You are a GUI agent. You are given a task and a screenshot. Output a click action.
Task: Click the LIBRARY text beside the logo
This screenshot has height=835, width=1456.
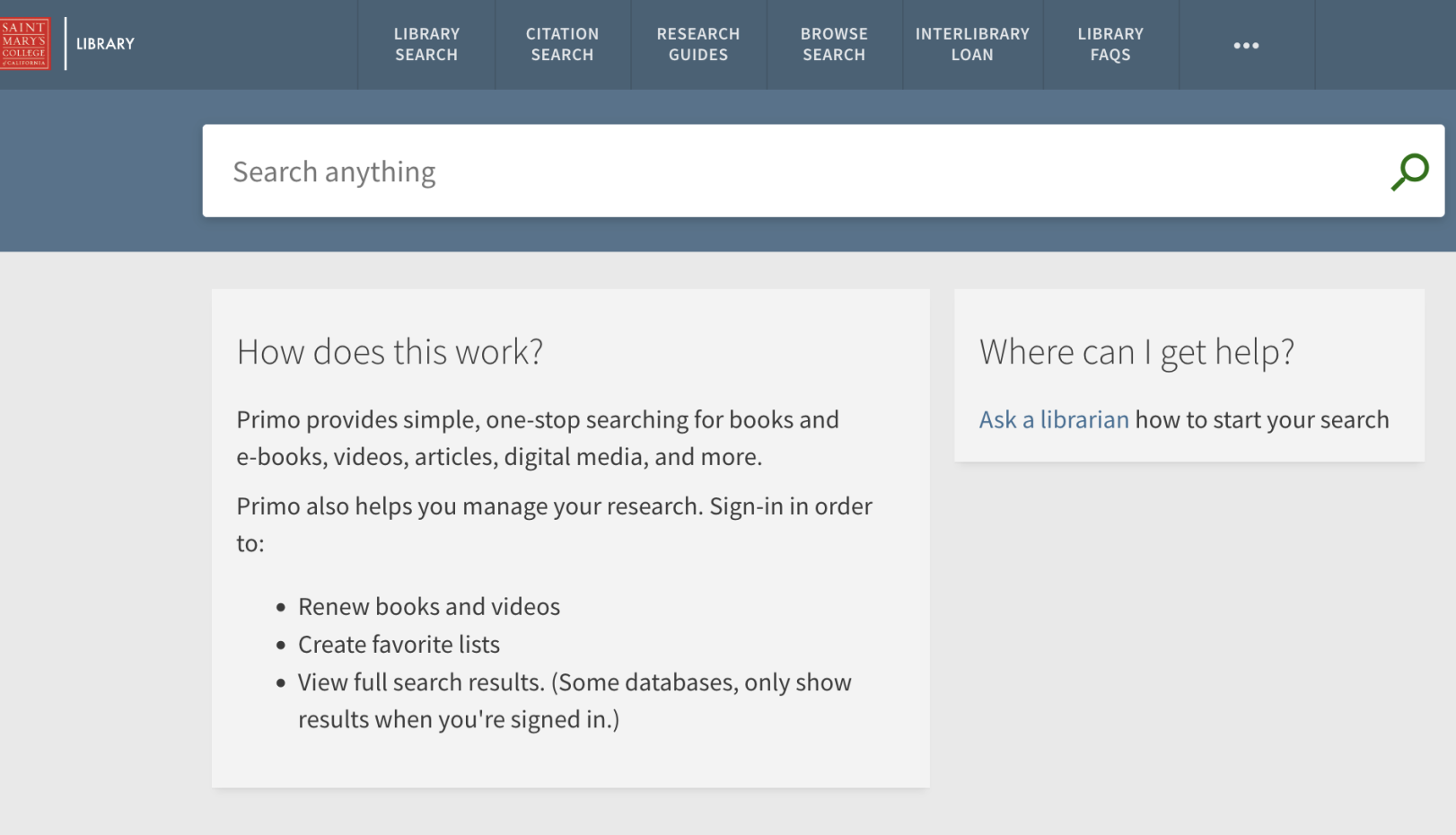[105, 44]
